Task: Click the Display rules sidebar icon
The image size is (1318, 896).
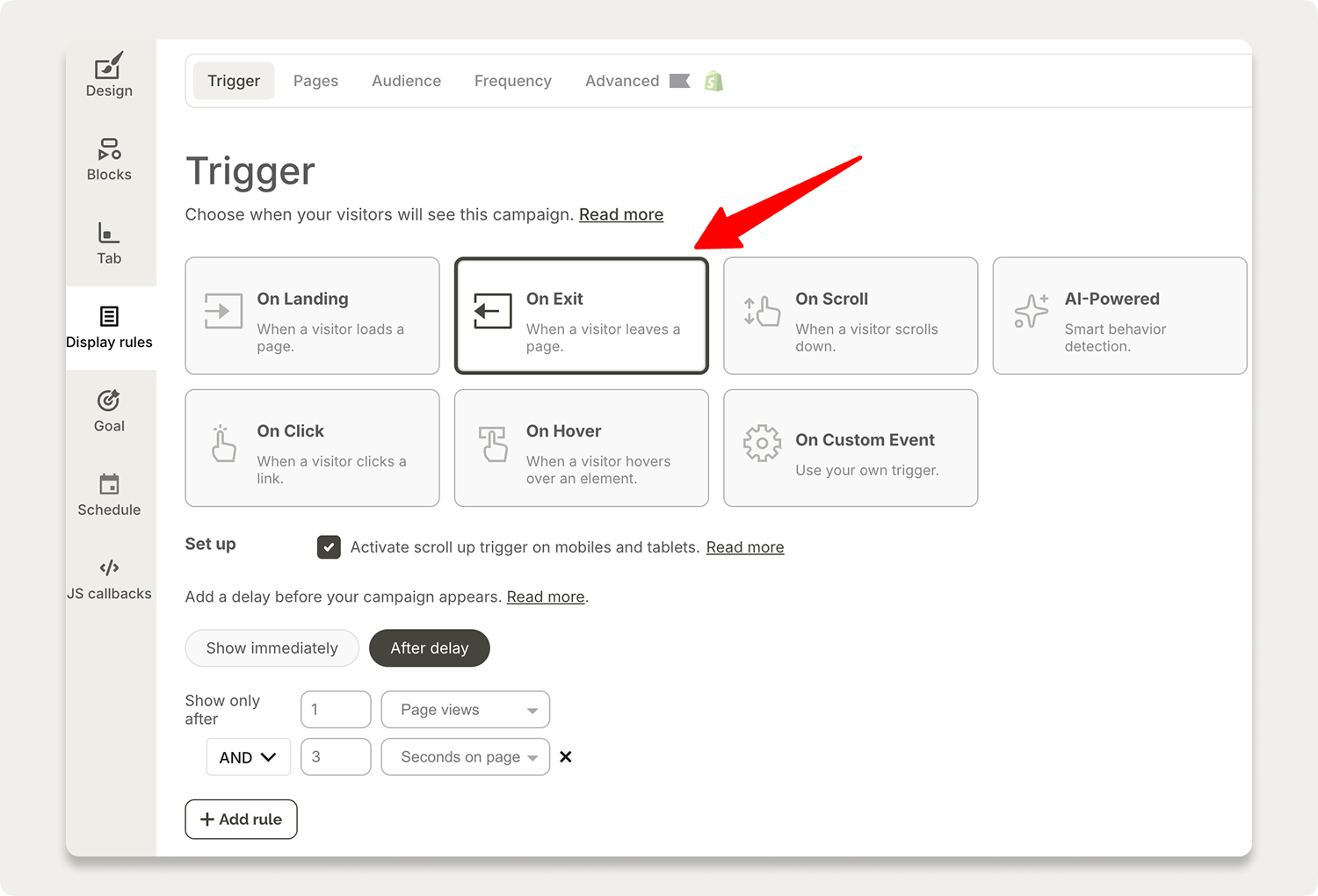Action: 108,328
